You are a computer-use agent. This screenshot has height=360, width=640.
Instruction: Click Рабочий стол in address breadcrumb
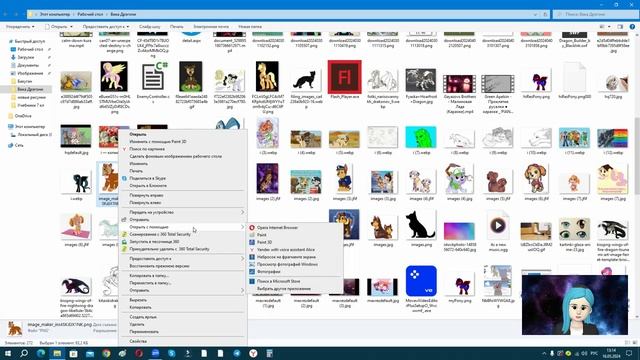tap(90, 14)
